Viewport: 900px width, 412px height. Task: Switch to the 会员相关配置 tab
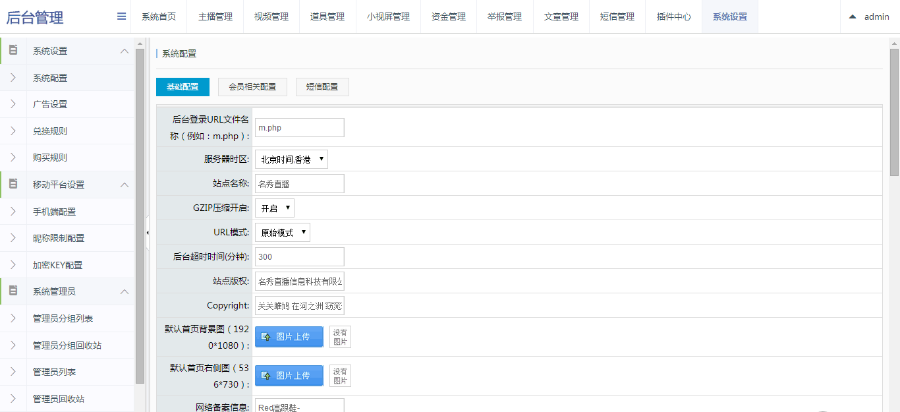(252, 87)
